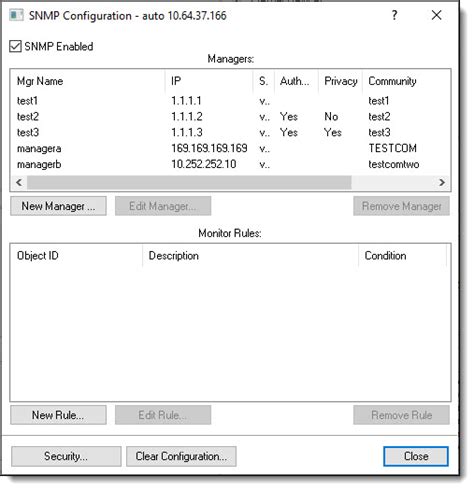Click the IP column header
The width and height of the screenshot is (474, 490).
tap(209, 81)
